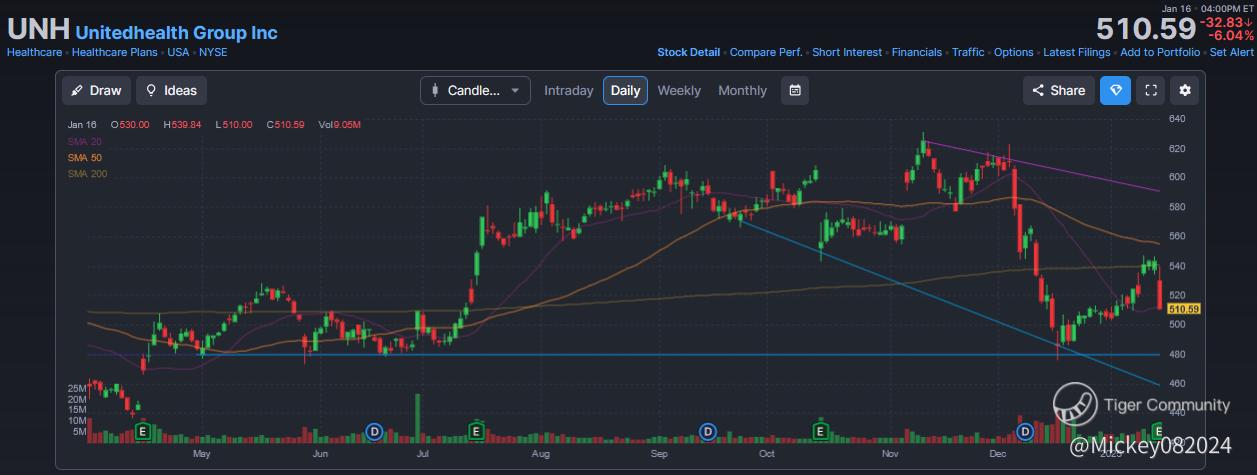Open the Traffic link
Screen dimensions: 1257x475
(x=968, y=52)
